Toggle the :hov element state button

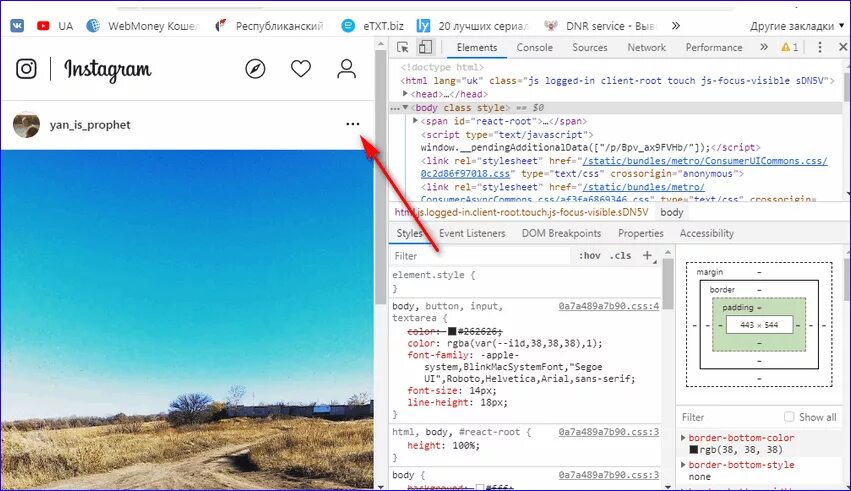(589, 256)
